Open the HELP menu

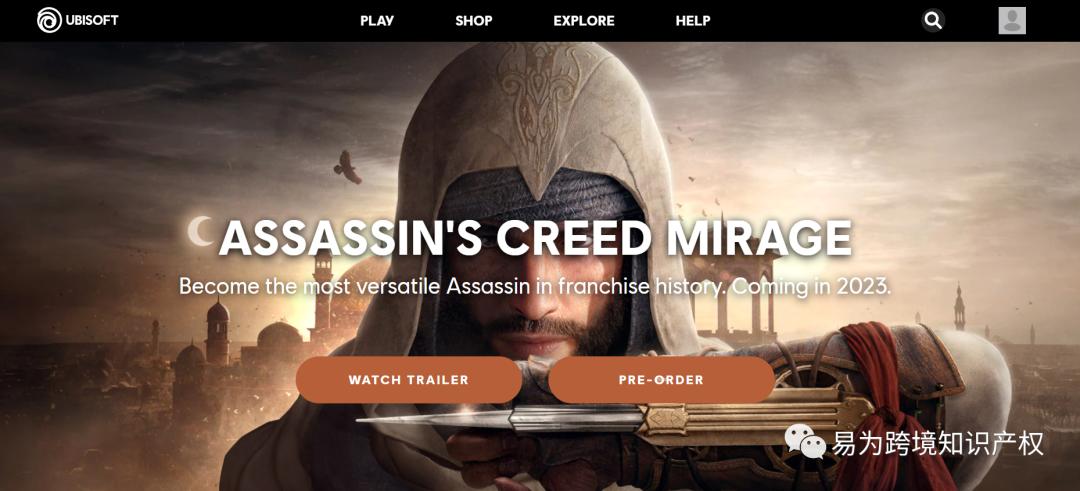coord(693,21)
